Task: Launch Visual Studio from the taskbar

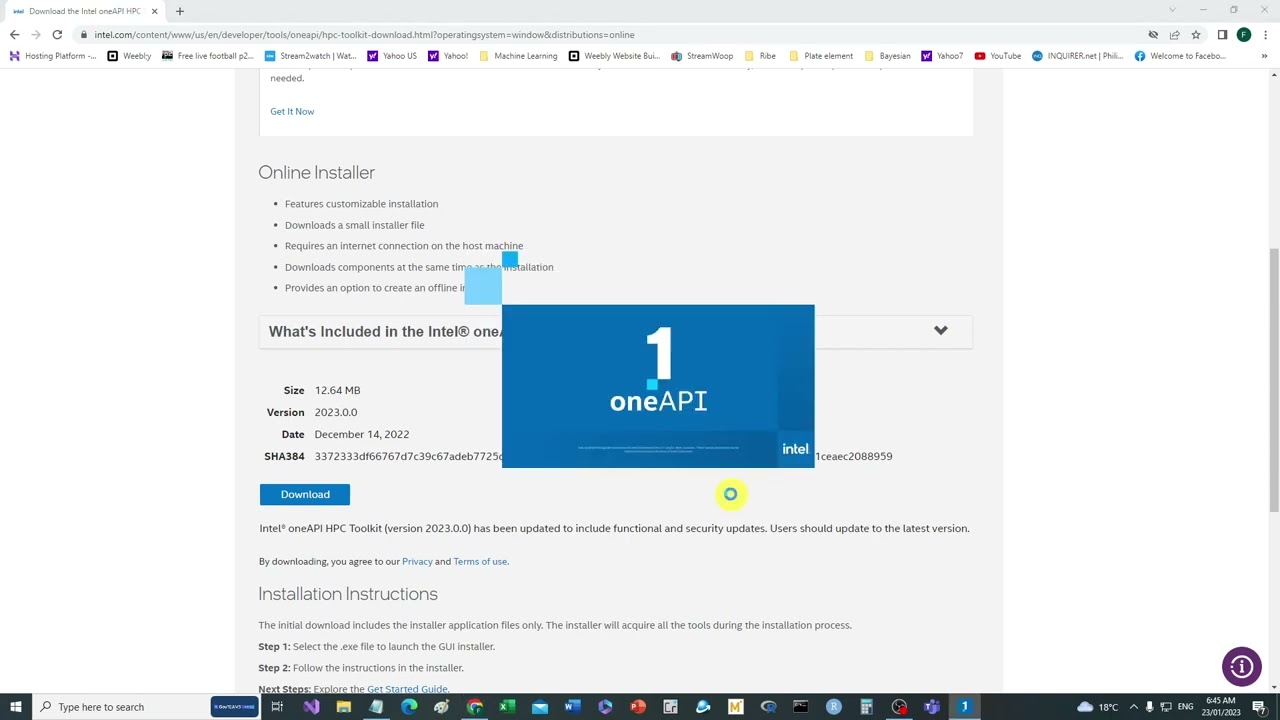Action: [x=311, y=707]
